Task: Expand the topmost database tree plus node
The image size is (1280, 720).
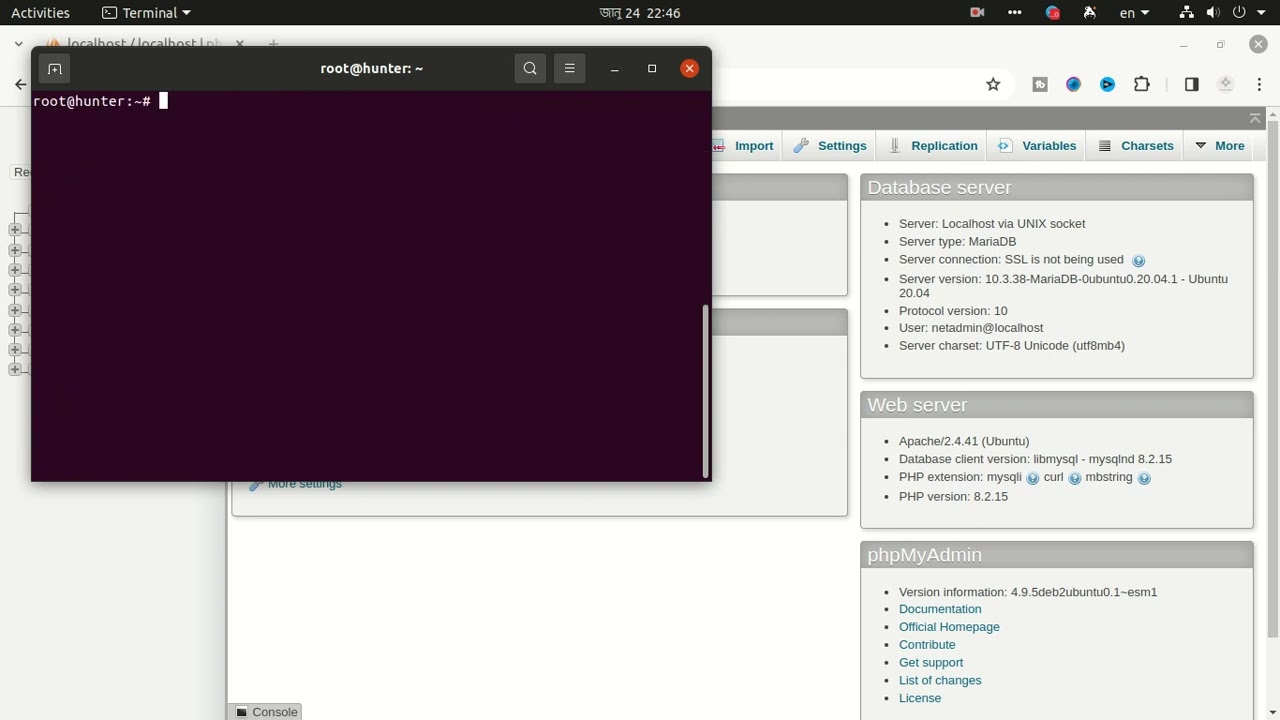Action: pos(15,230)
